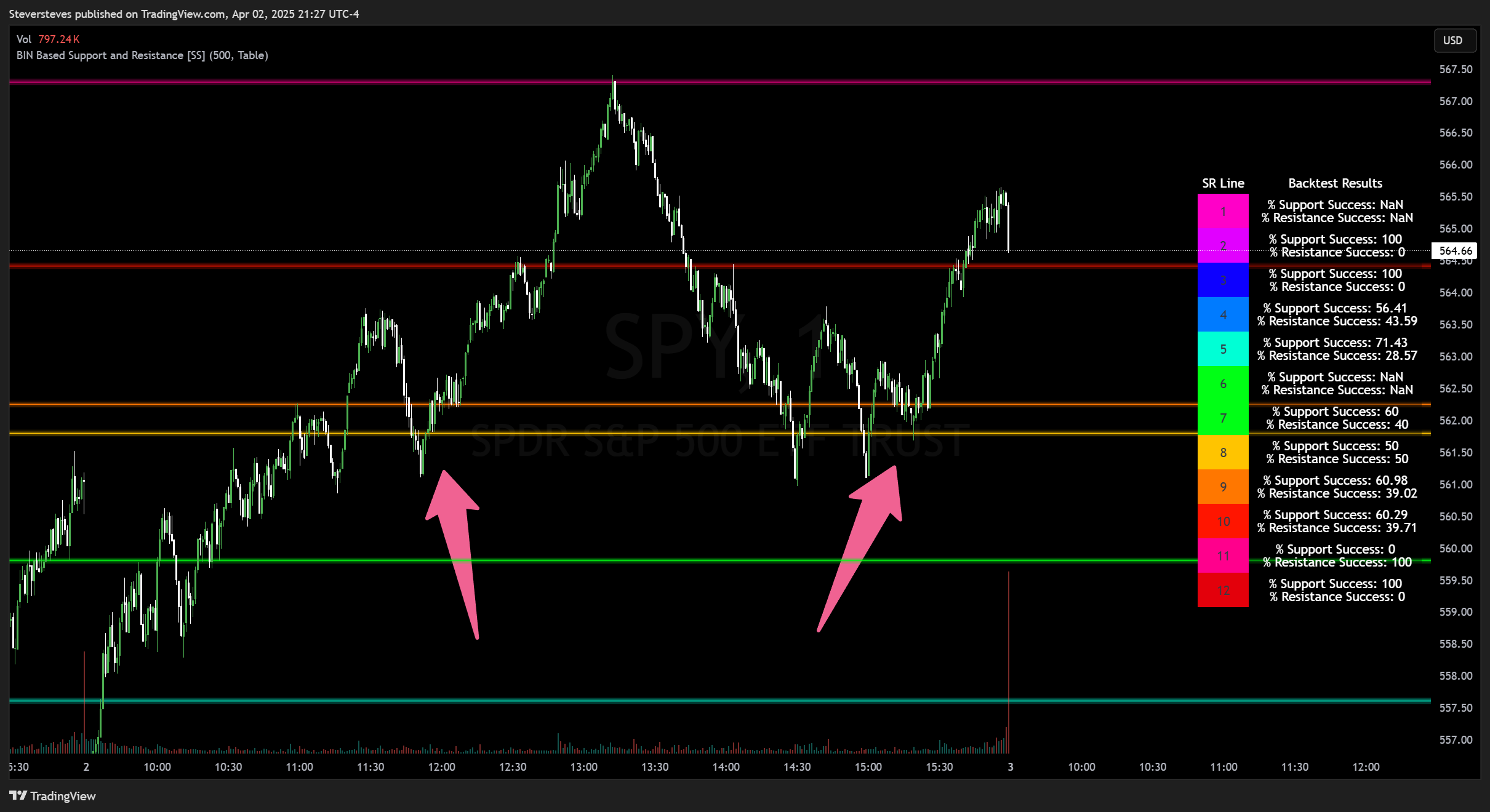Click the 10:00 time label after date 2
Viewport: 1490px width, 812px height.
click(x=157, y=766)
